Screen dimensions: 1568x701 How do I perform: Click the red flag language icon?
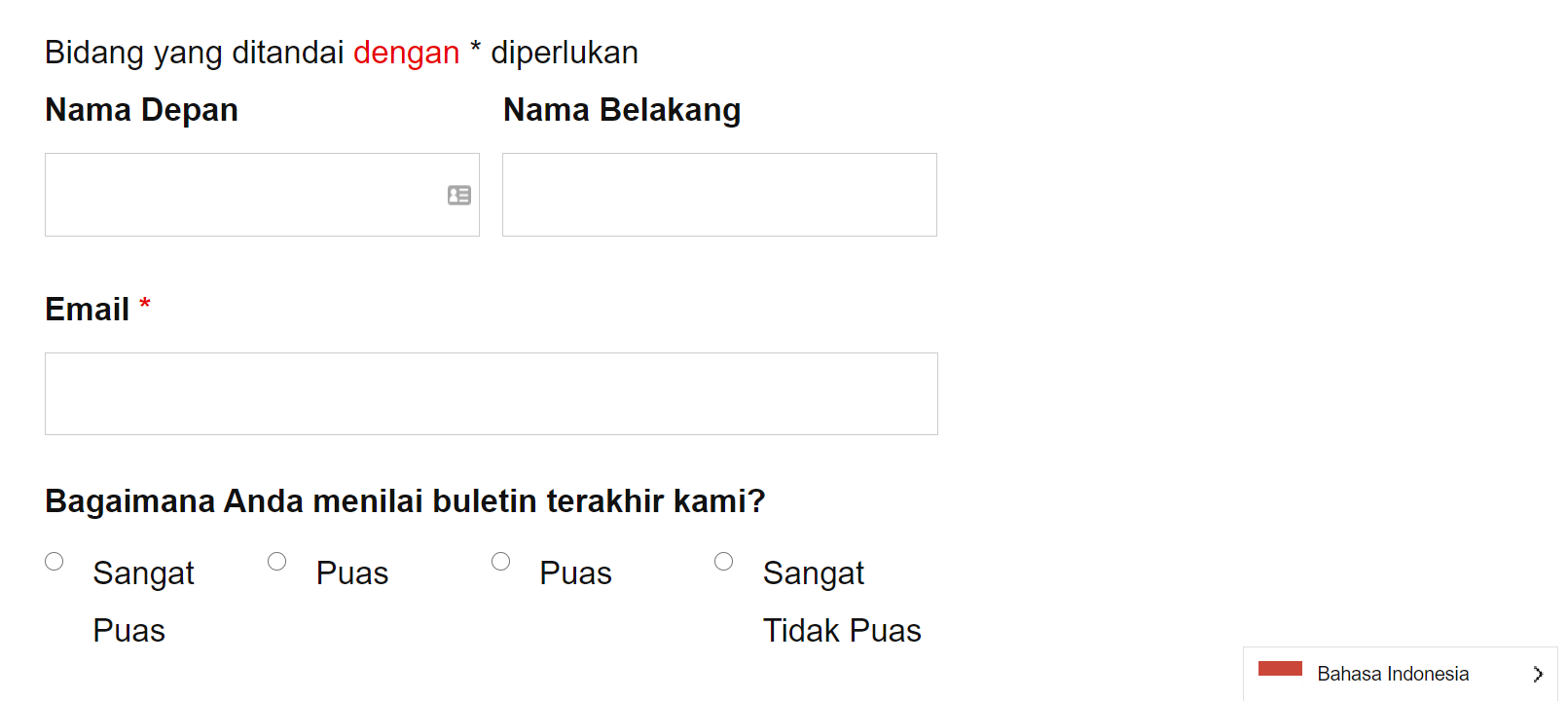[x=1280, y=669]
